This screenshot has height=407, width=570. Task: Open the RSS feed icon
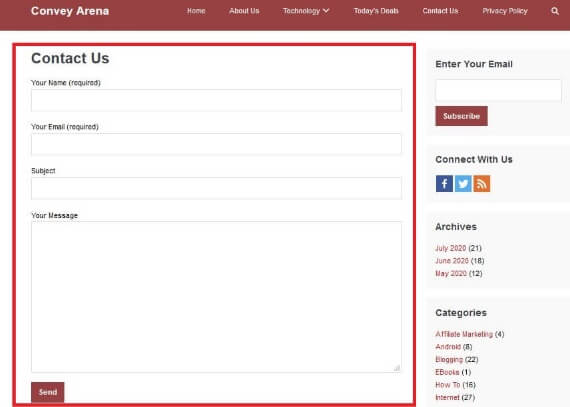482,184
